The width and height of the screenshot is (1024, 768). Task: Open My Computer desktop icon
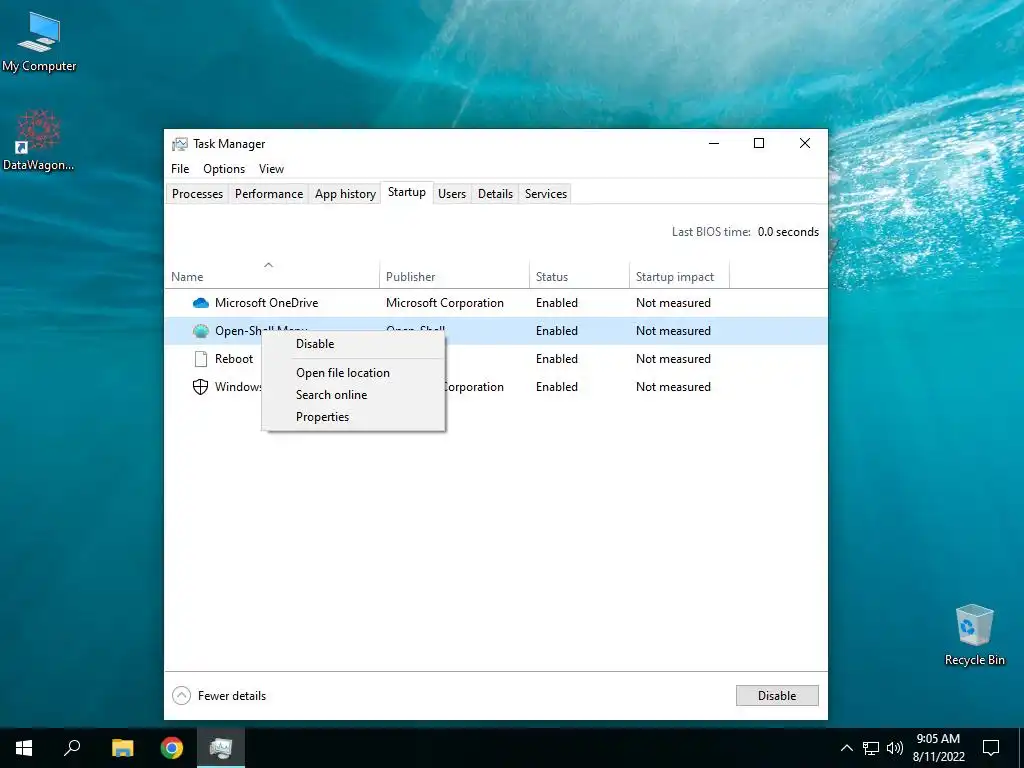pos(39,42)
